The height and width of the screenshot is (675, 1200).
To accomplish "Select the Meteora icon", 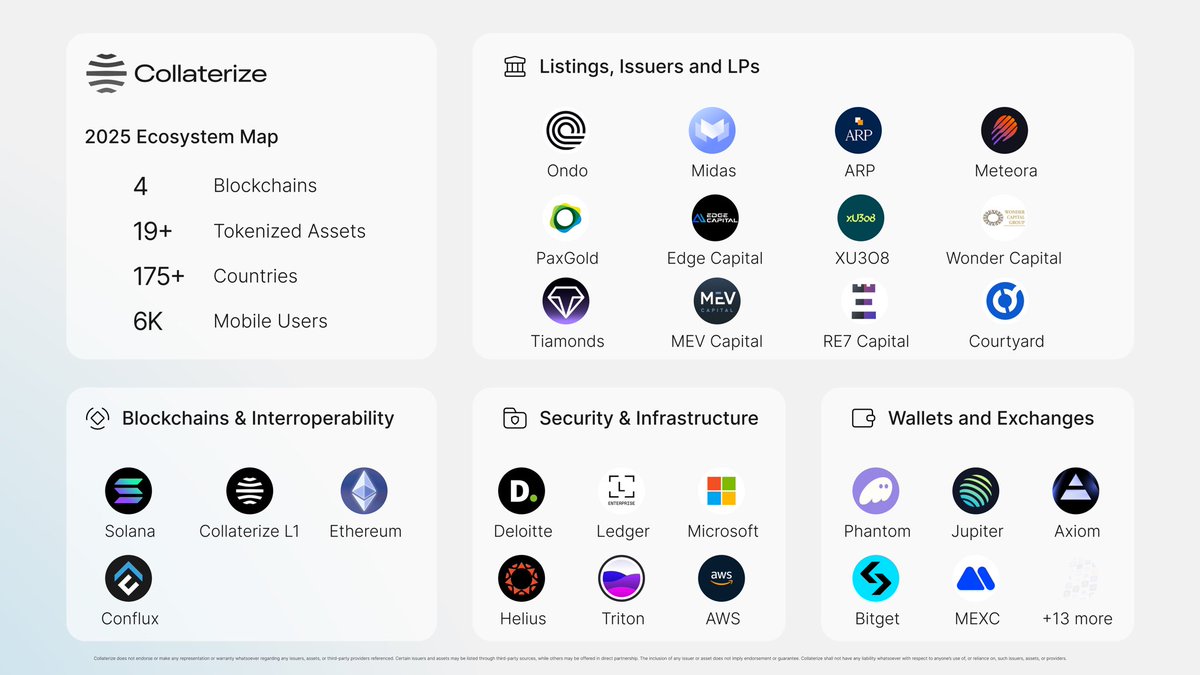I will (x=1004, y=131).
